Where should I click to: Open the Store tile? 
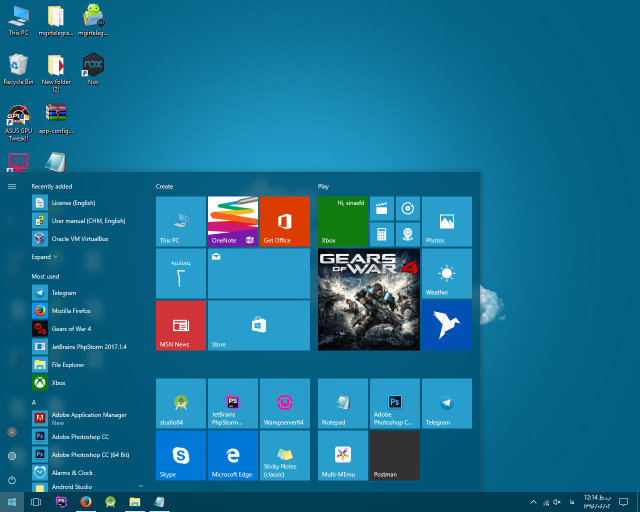[x=259, y=325]
